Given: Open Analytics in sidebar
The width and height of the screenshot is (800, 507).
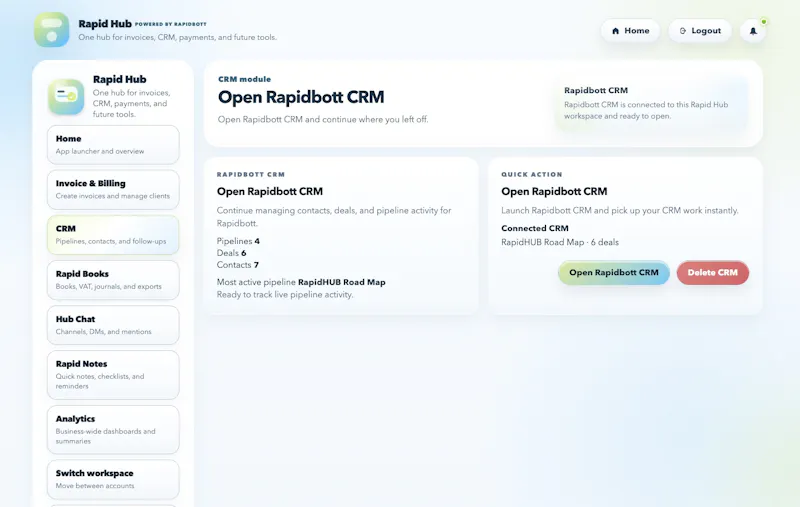Looking at the screenshot, I should [x=113, y=429].
